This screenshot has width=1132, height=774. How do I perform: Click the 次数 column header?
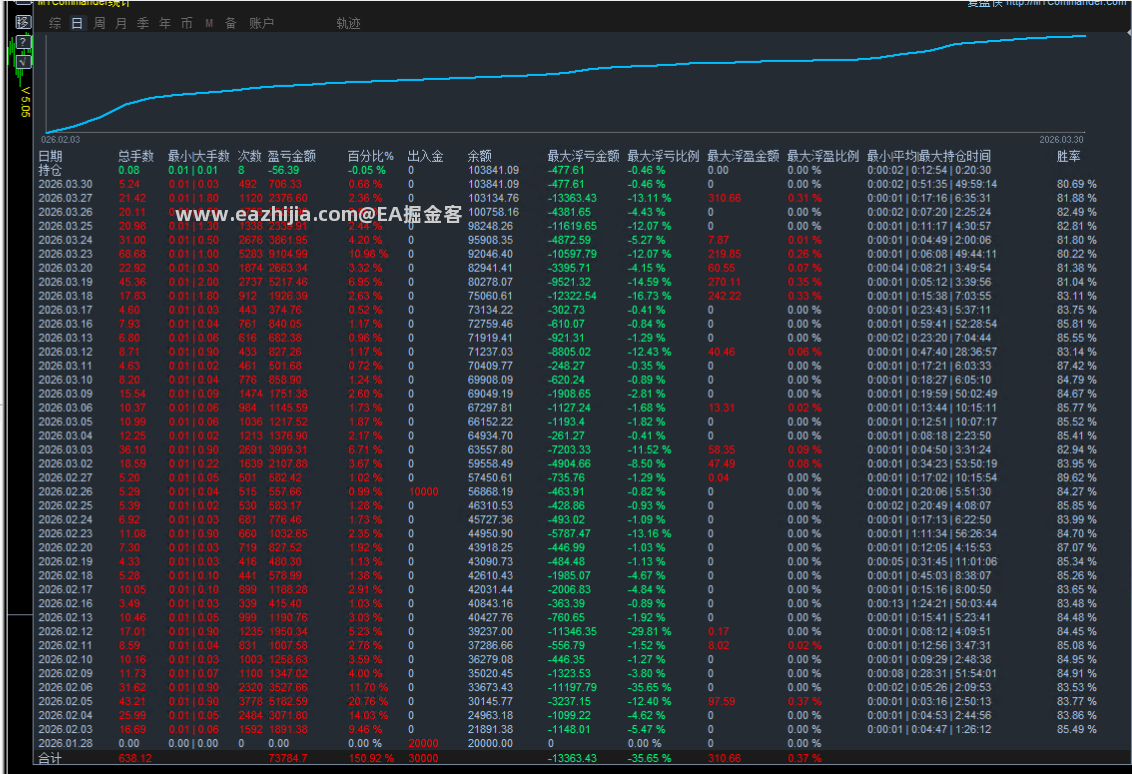[250, 156]
